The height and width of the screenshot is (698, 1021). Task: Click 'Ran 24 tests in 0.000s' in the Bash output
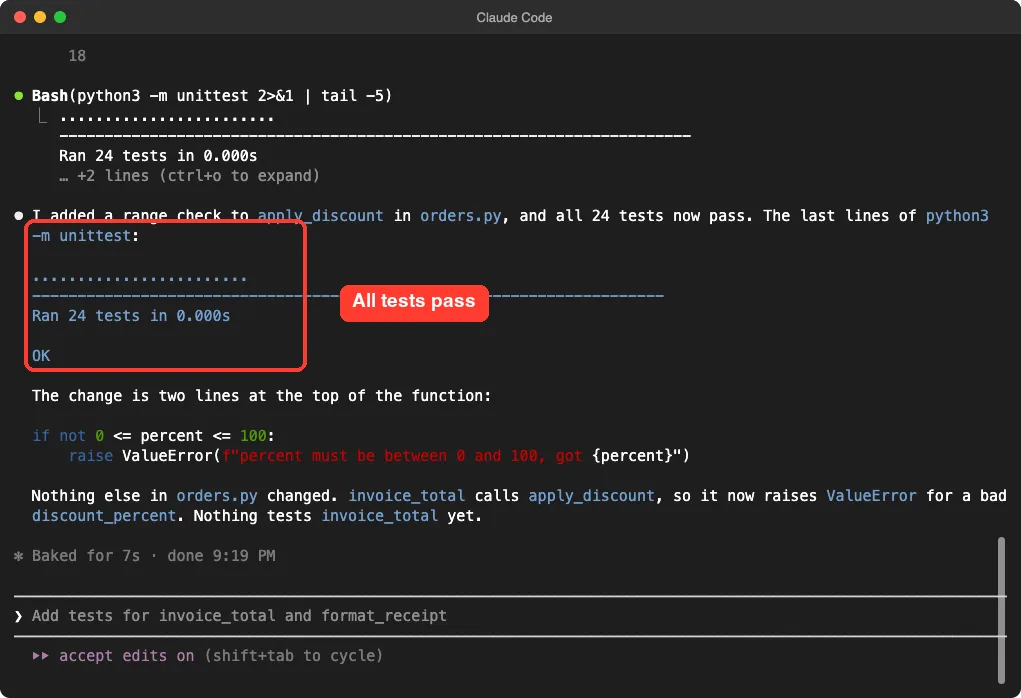[158, 156]
